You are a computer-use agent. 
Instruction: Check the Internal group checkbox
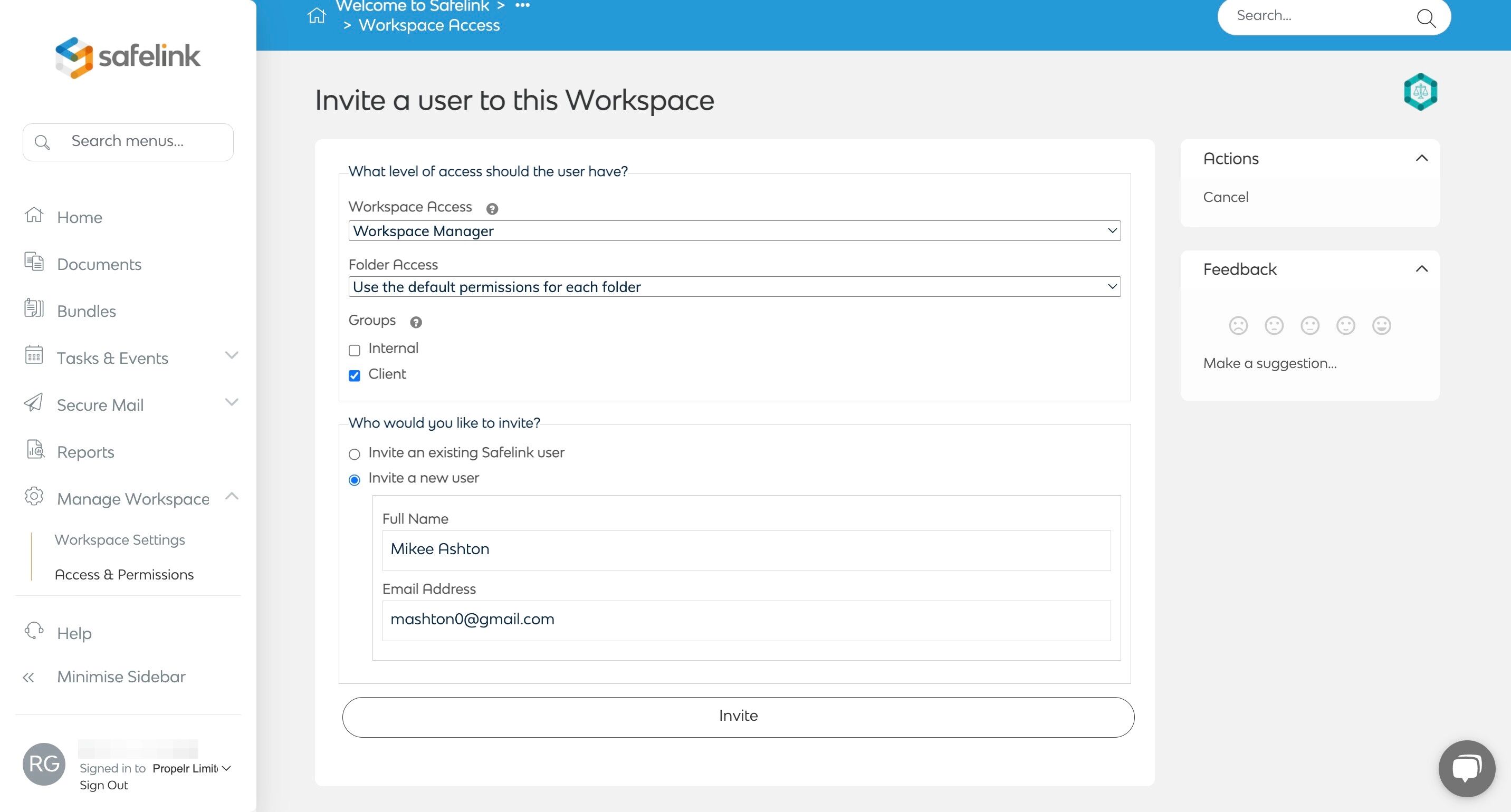tap(355, 351)
